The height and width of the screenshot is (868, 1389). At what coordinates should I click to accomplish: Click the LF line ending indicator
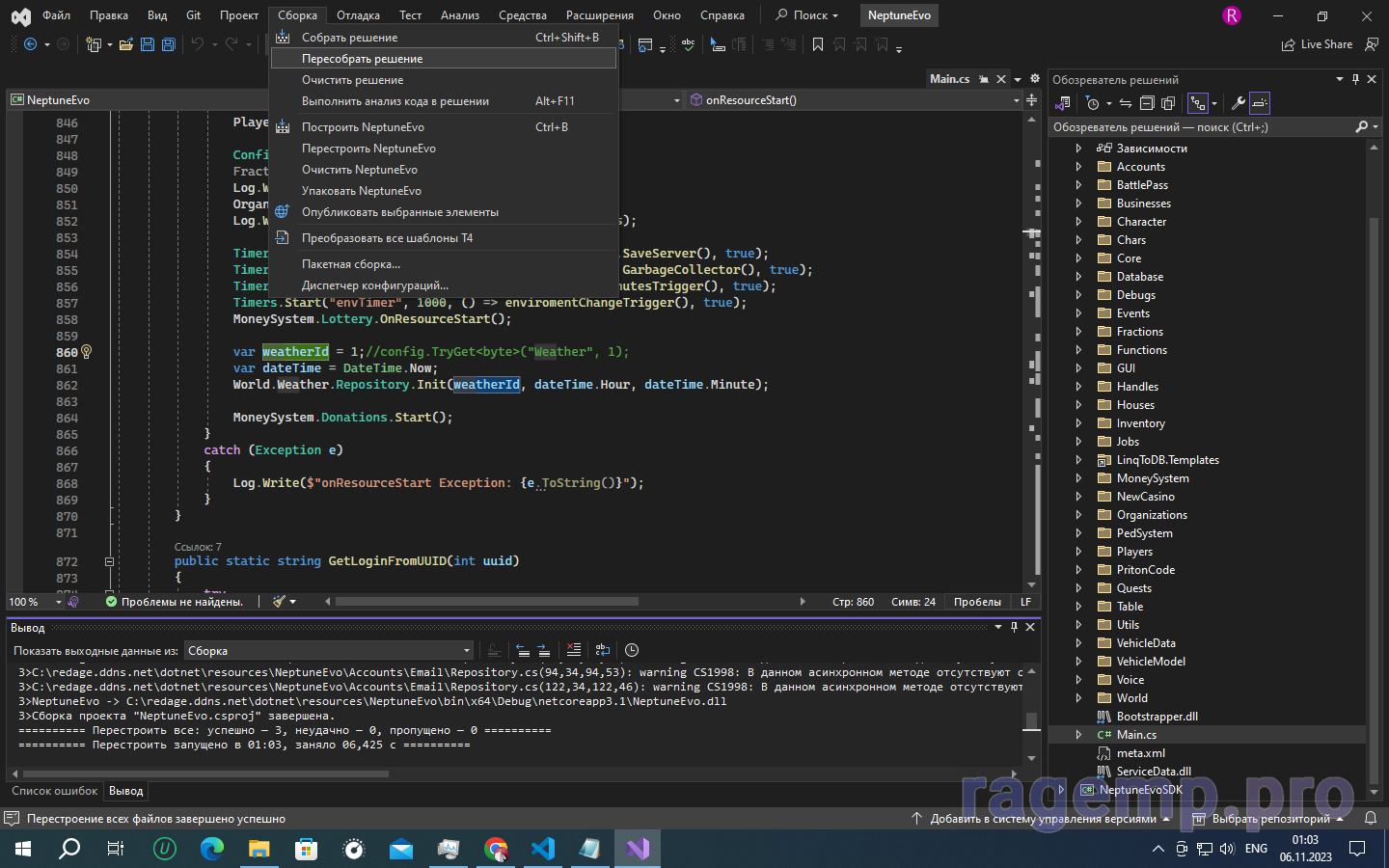(1026, 602)
